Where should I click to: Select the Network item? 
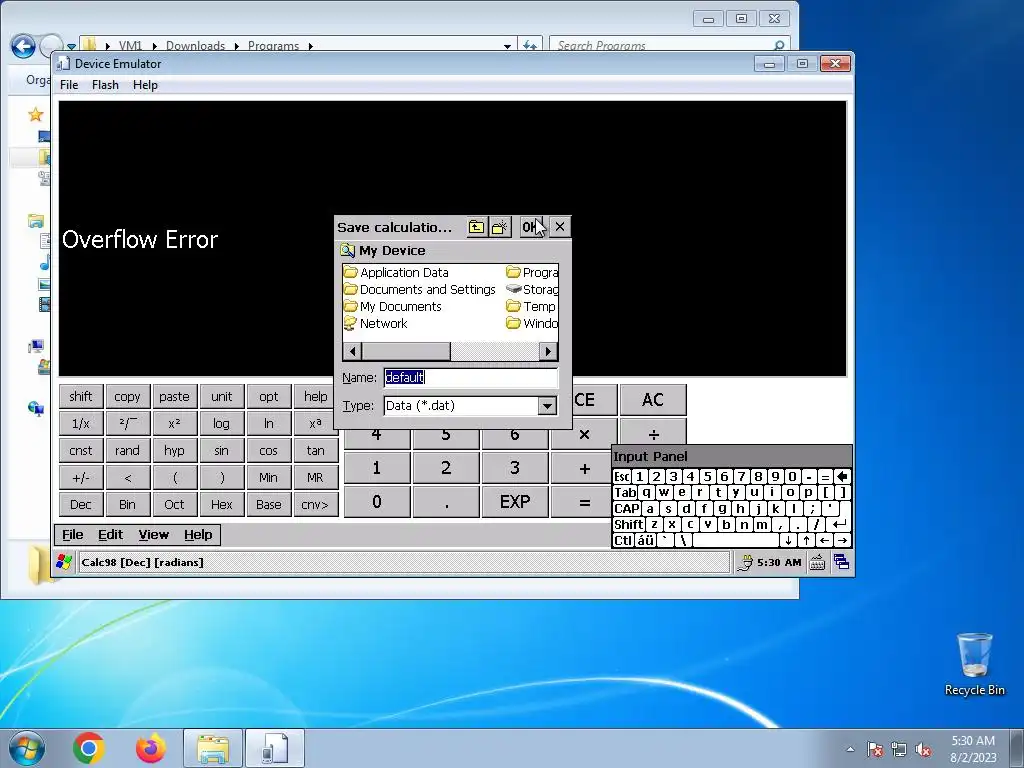(x=376, y=323)
